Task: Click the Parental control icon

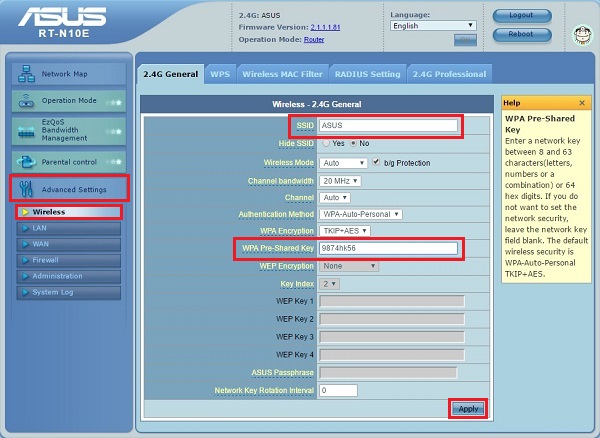Action: (x=26, y=162)
